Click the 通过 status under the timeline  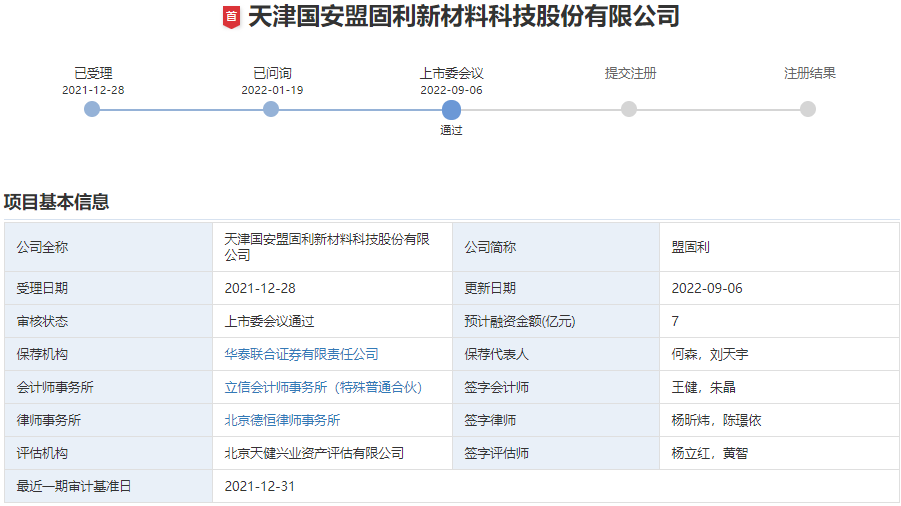tap(451, 130)
